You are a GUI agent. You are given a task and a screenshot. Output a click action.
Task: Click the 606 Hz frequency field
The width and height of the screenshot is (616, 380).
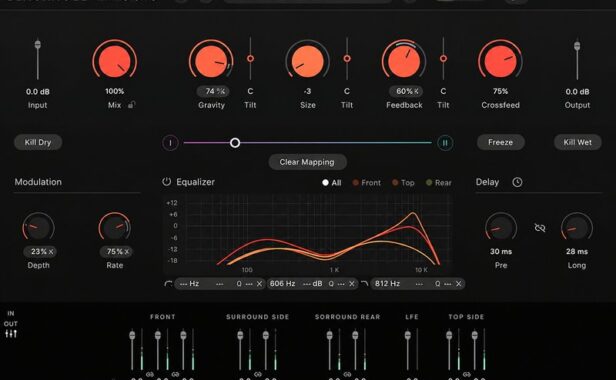click(282, 283)
